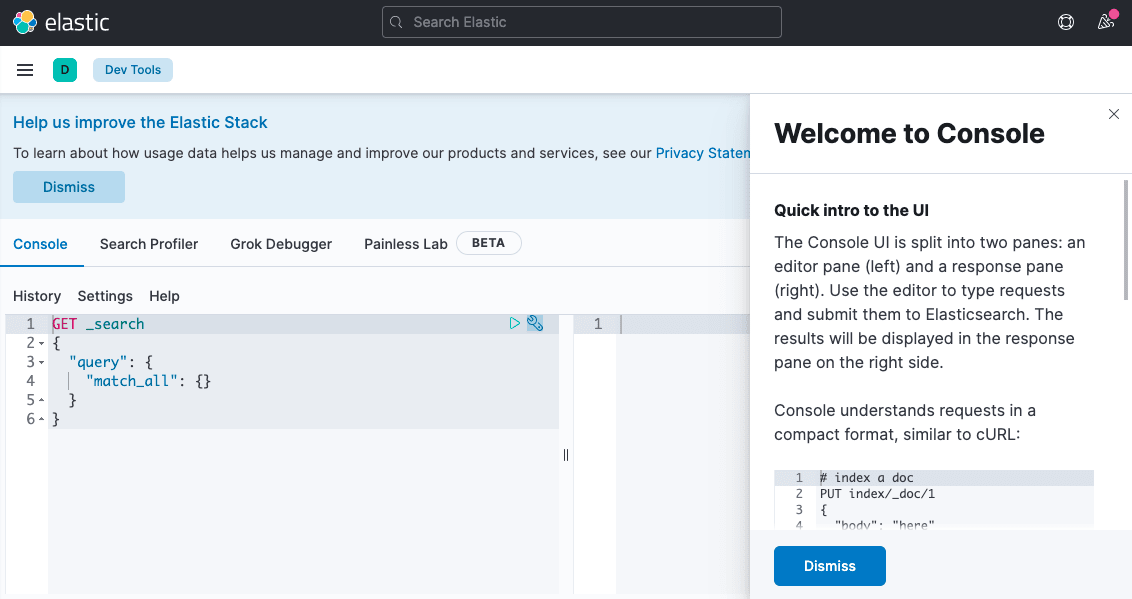The height and width of the screenshot is (599, 1132).
Task: Dismiss the usage data banner
Action: (x=68, y=187)
